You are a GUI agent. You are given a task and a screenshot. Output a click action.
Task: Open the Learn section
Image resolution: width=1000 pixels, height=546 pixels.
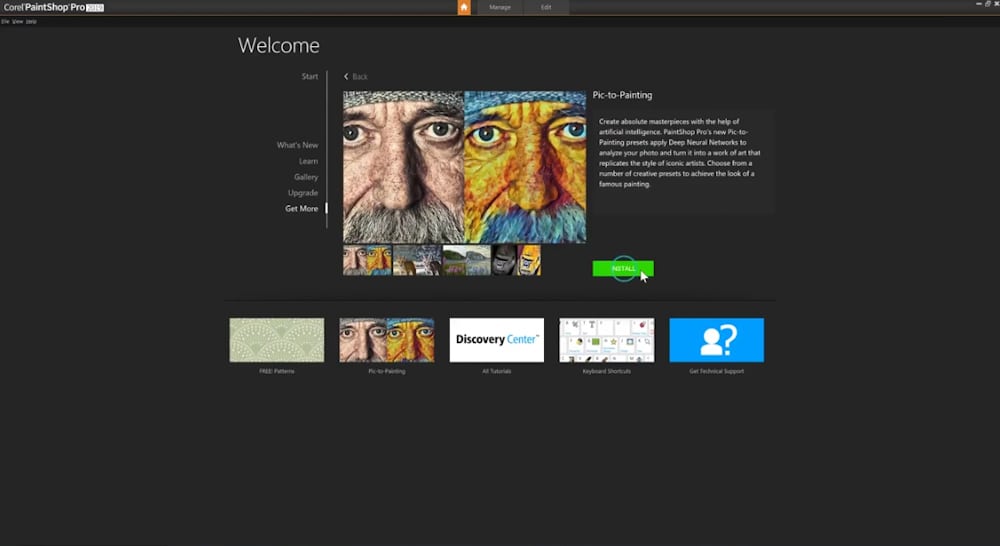(x=308, y=162)
